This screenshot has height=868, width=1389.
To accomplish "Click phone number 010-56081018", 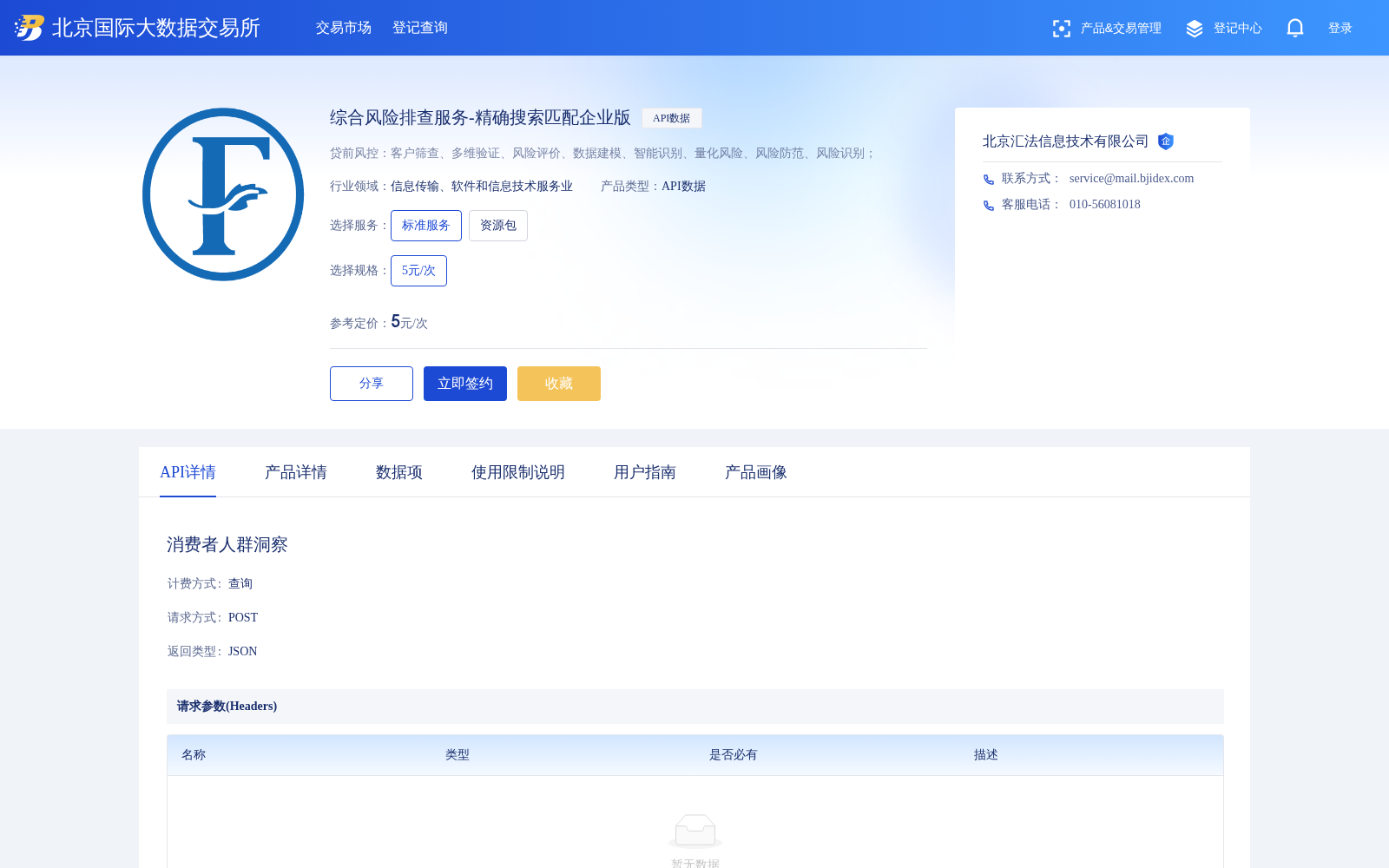I will [x=1105, y=205].
